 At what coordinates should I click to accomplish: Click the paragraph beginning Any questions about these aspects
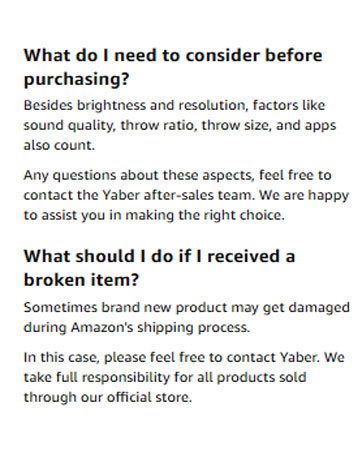[186, 195]
